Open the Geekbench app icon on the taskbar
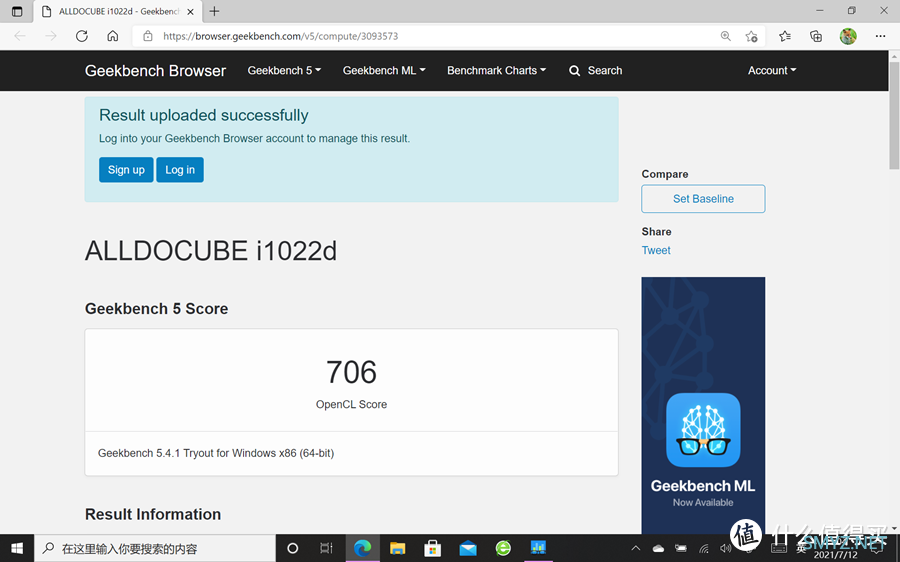Image resolution: width=900 pixels, height=562 pixels. tap(538, 548)
